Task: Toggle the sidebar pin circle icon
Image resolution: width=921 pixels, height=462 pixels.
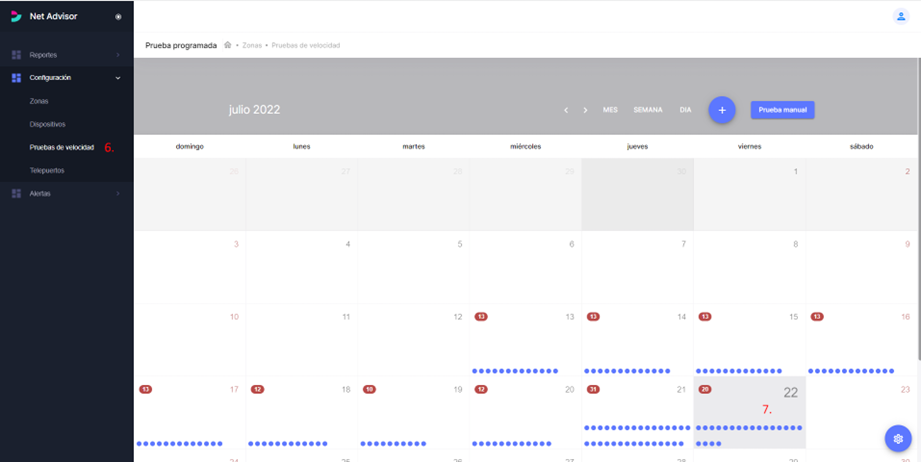Action: 119,16
